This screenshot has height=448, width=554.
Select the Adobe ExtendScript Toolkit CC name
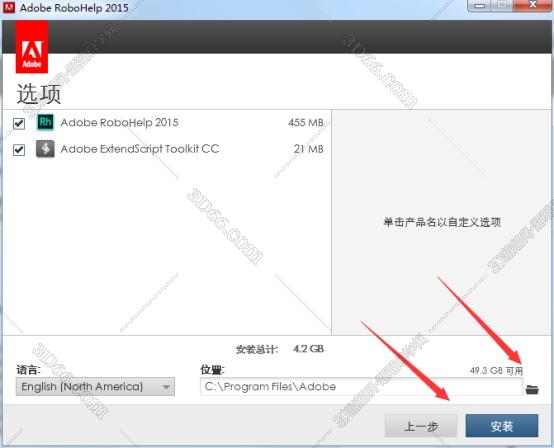pyautogui.click(x=140, y=149)
